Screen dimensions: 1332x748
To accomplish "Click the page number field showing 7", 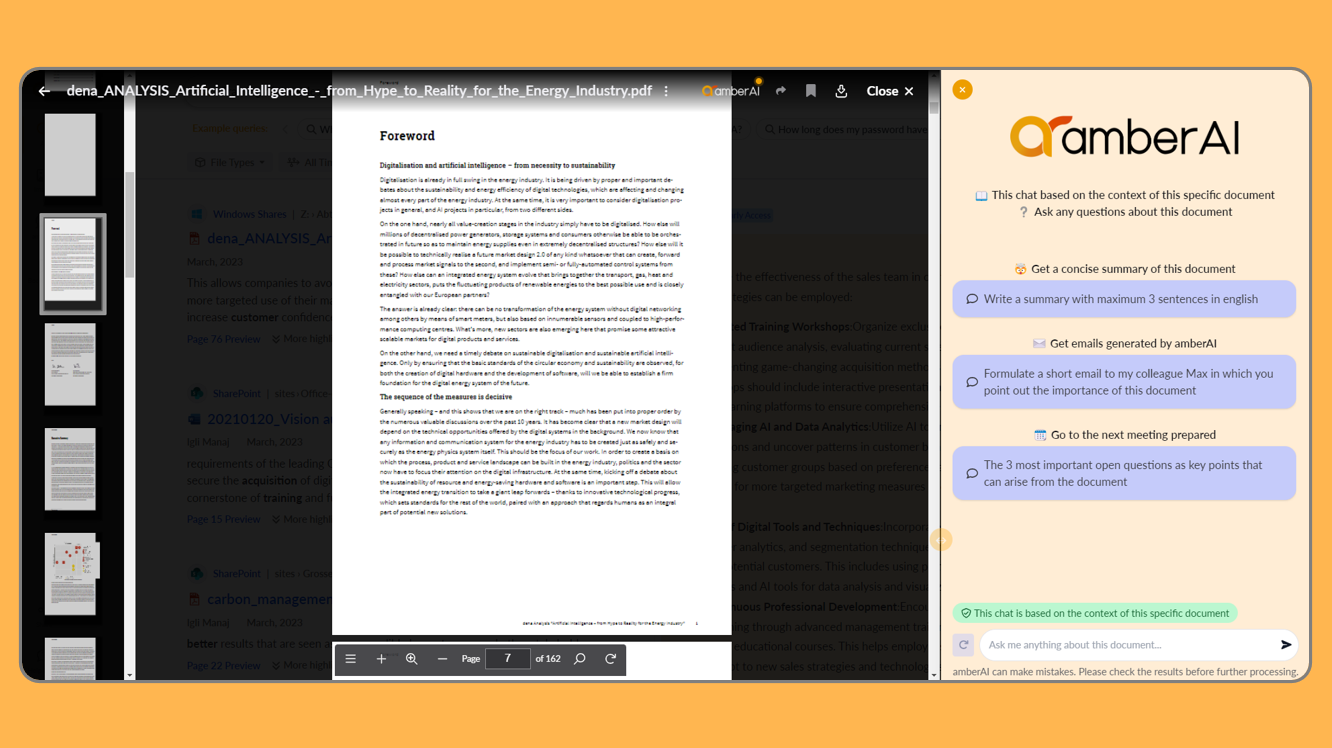I will click(507, 658).
